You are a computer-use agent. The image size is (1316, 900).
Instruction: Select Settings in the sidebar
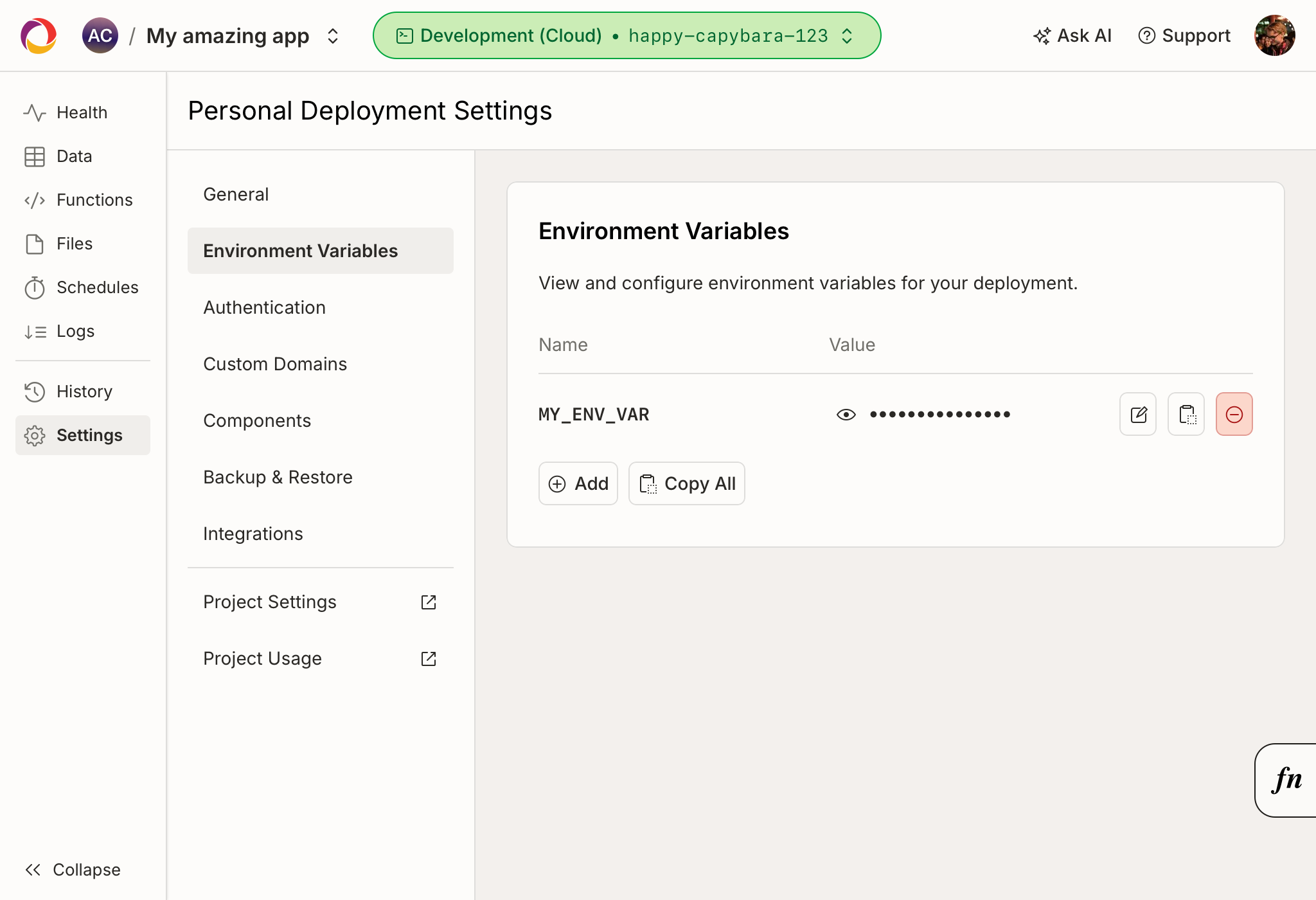83,435
